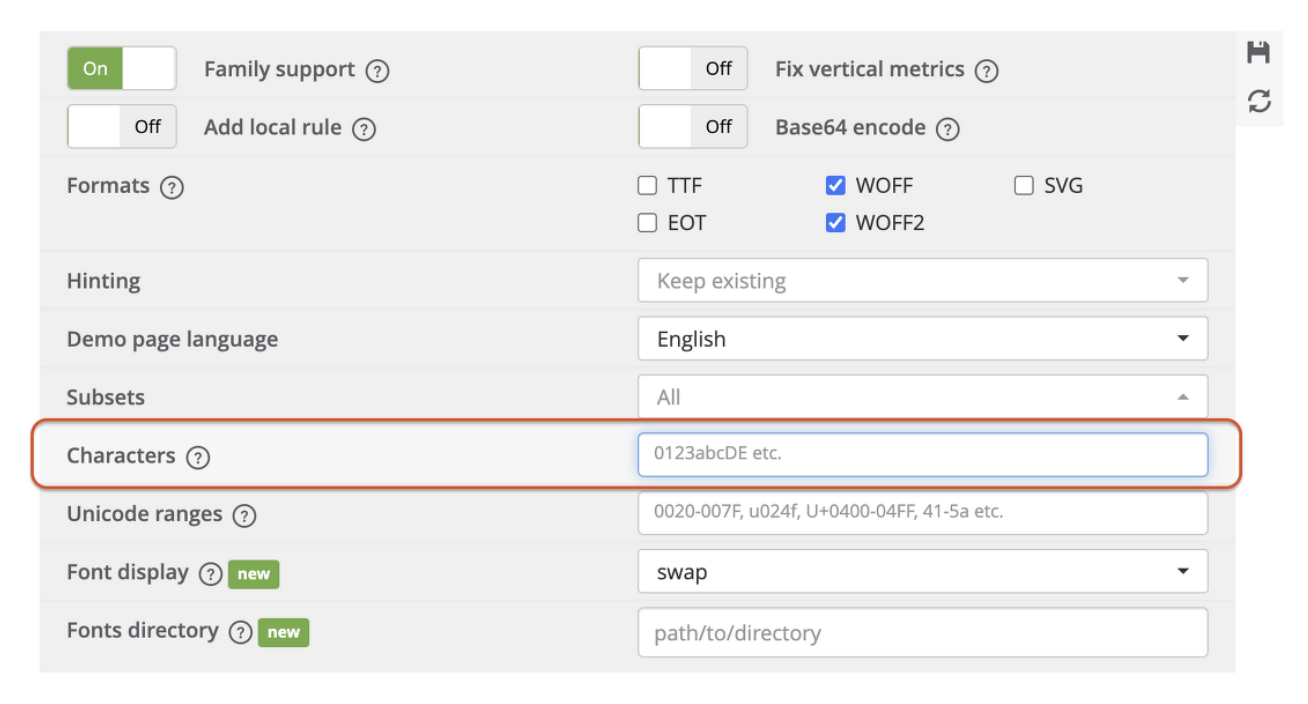Click the Add local rule help icon

tap(364, 129)
